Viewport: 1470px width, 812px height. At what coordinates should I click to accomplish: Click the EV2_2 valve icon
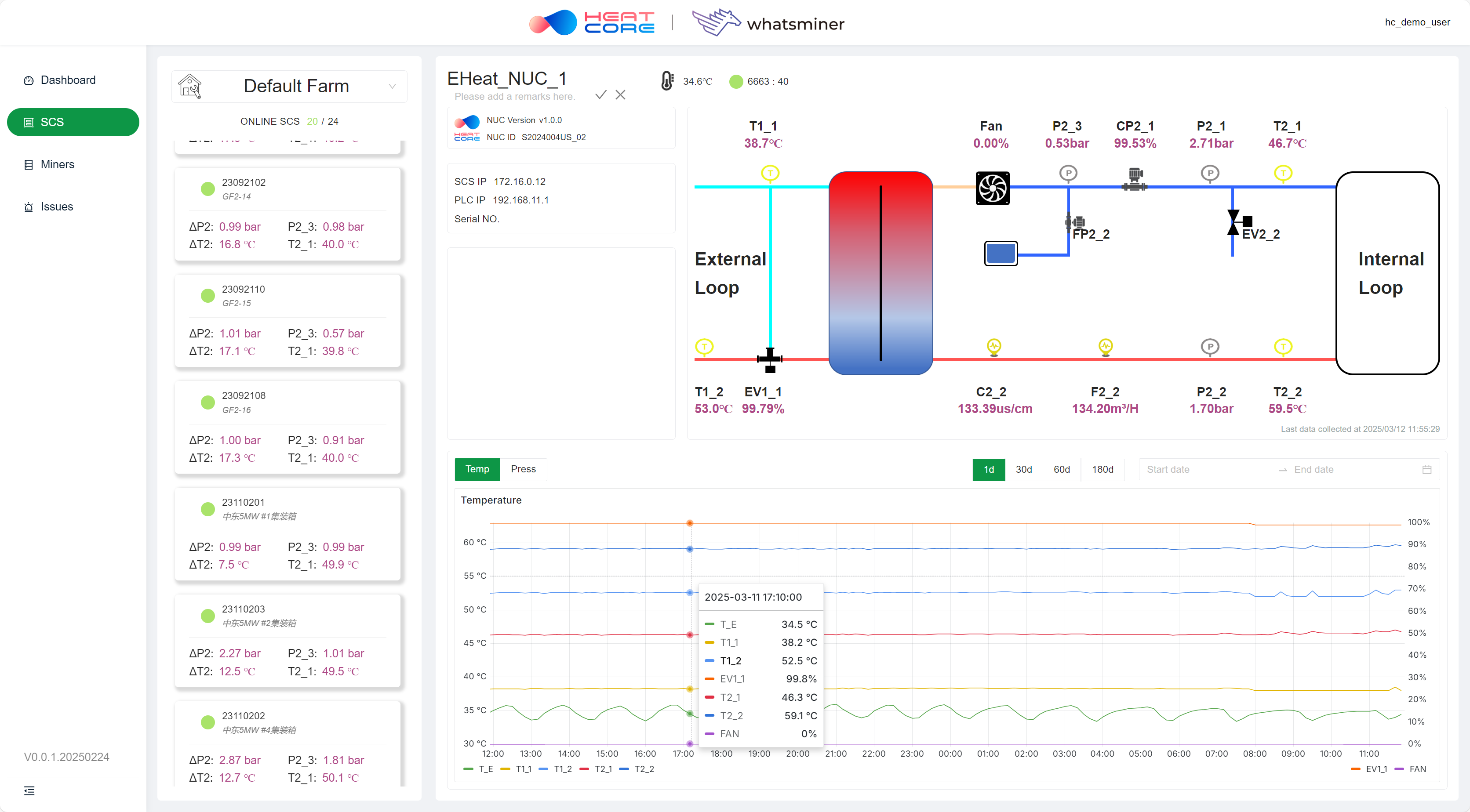[x=1238, y=222]
